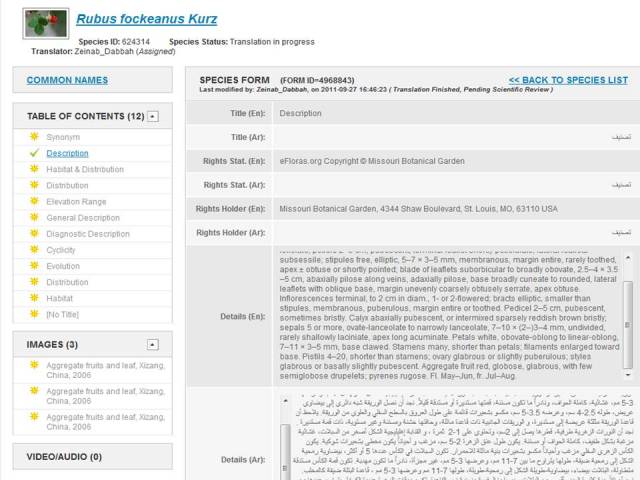Collapse the Table of Contents panel
This screenshot has width=640, height=480.
coord(153,116)
